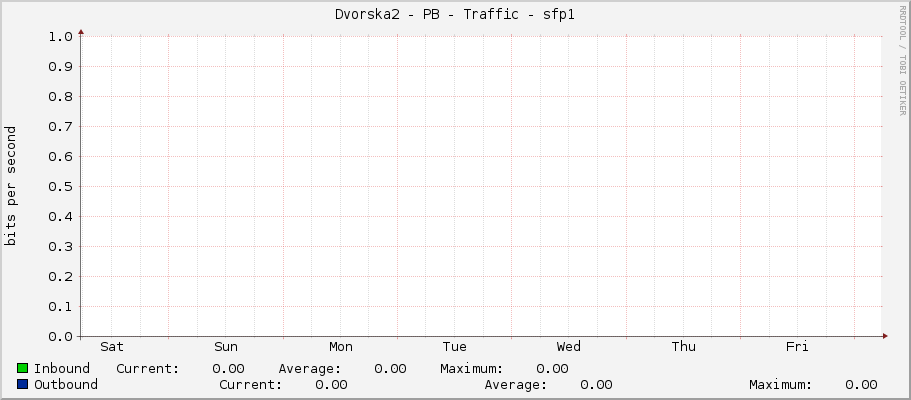
Task: Click the Outbound row 'Maximum:' label
Action: pyautogui.click(x=780, y=385)
